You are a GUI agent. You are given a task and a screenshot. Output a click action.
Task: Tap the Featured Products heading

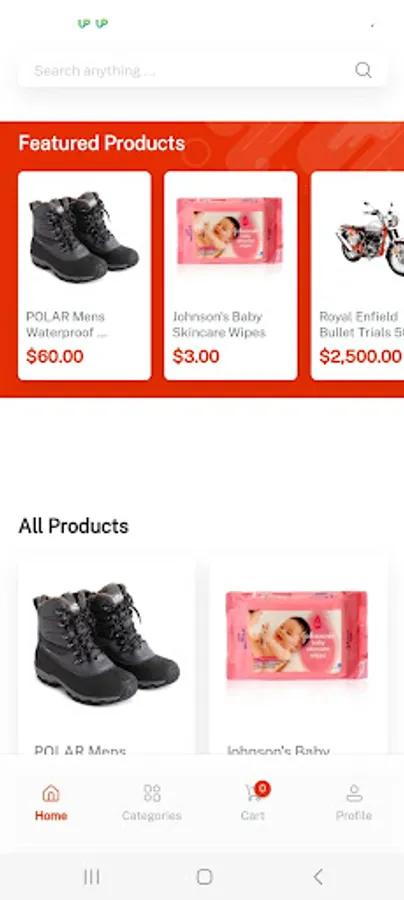pyautogui.click(x=102, y=143)
